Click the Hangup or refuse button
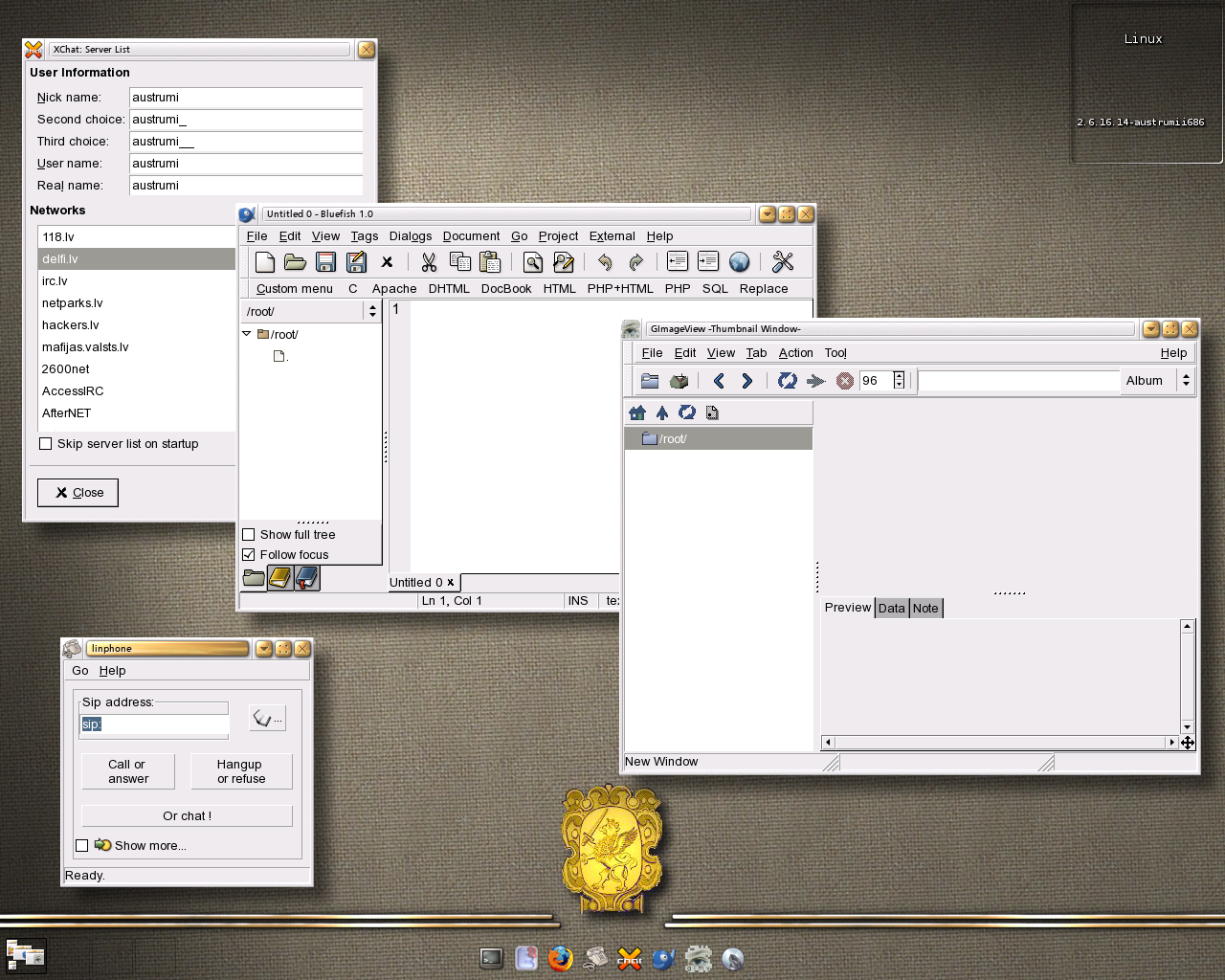 click(240, 771)
